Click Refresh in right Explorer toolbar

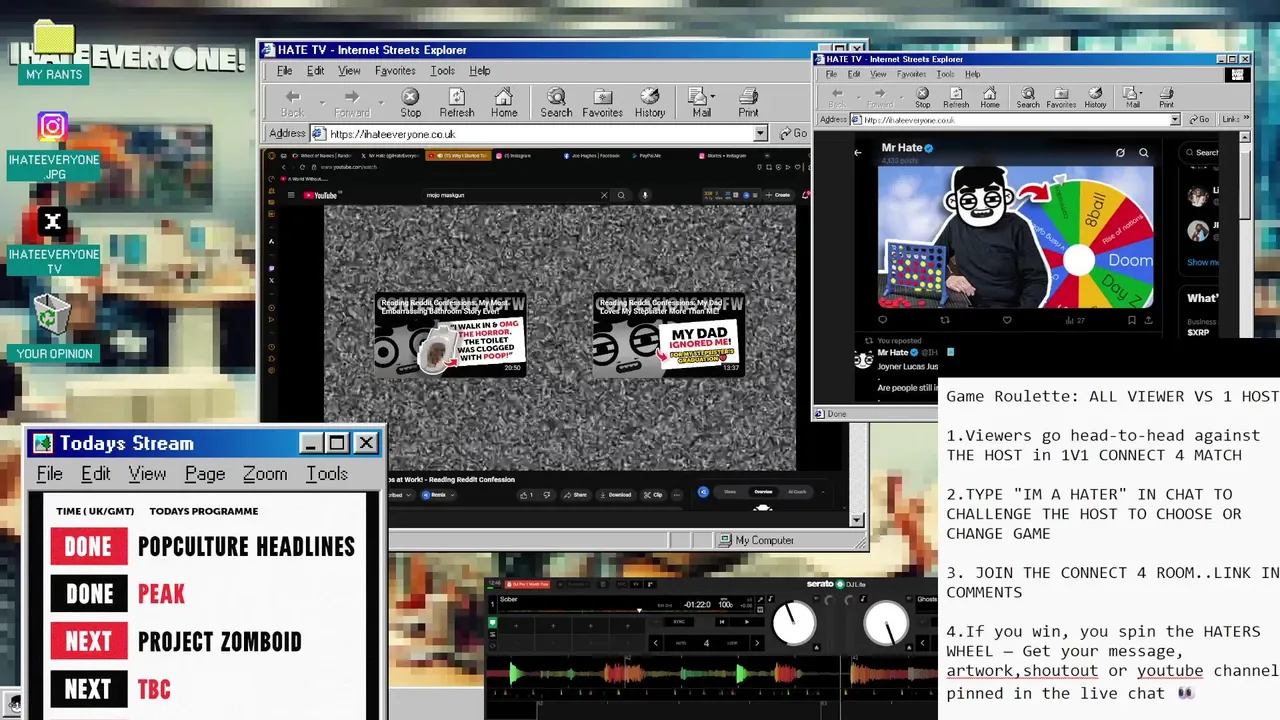(956, 97)
